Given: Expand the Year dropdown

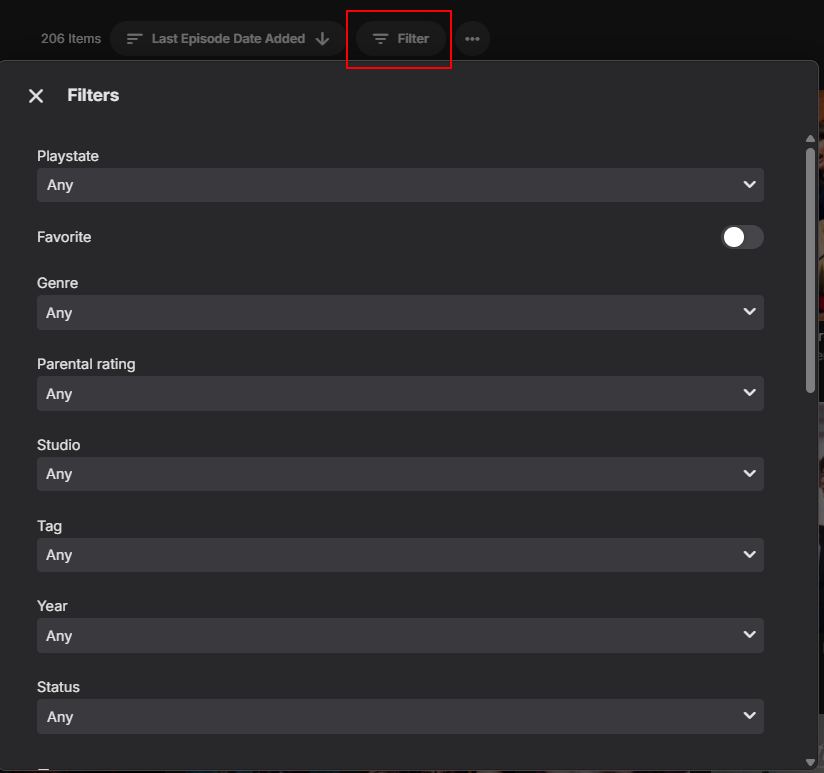Looking at the screenshot, I should (400, 636).
